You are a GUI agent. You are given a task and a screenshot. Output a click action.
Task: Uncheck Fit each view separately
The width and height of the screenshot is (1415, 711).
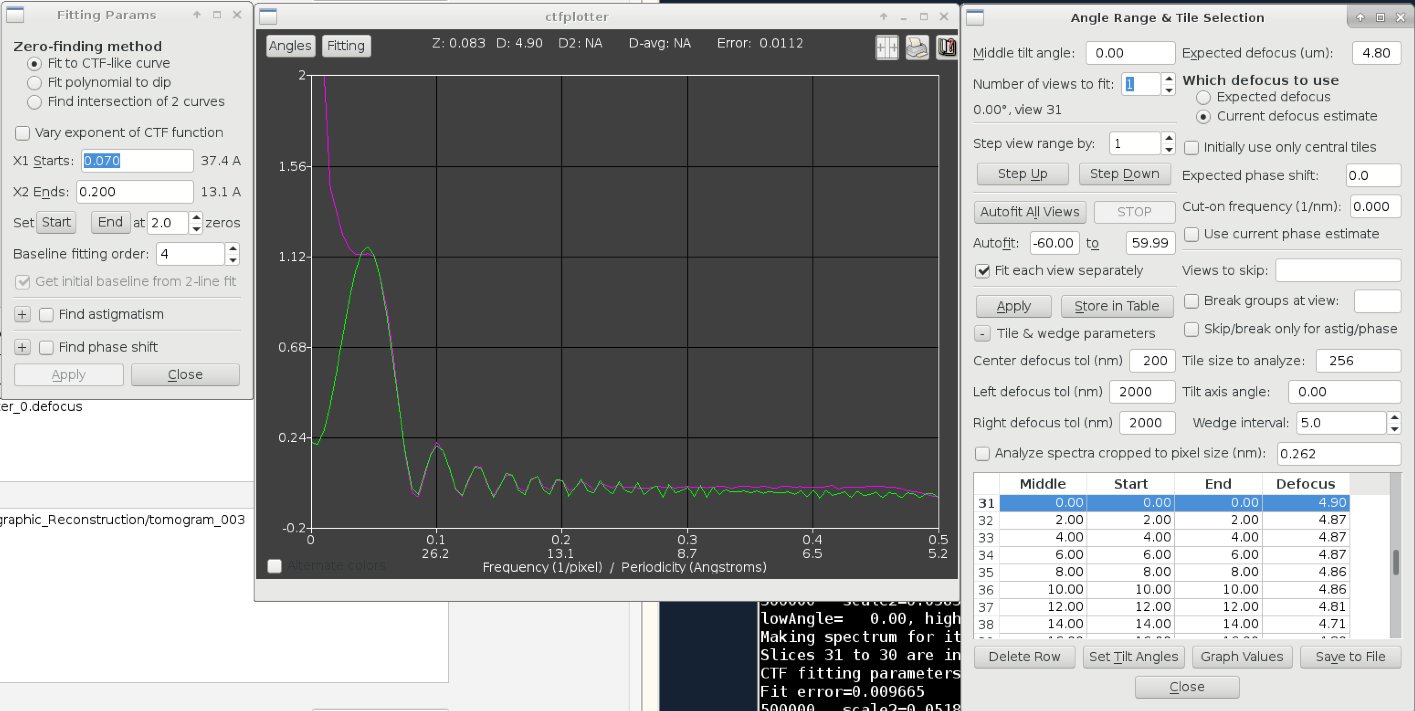[984, 271]
